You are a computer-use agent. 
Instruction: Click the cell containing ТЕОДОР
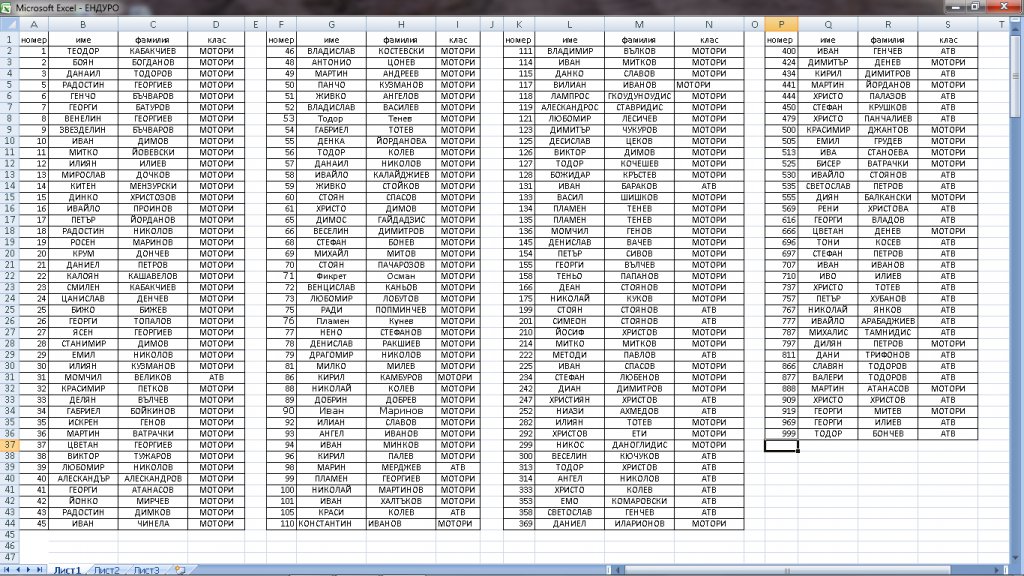[83, 51]
